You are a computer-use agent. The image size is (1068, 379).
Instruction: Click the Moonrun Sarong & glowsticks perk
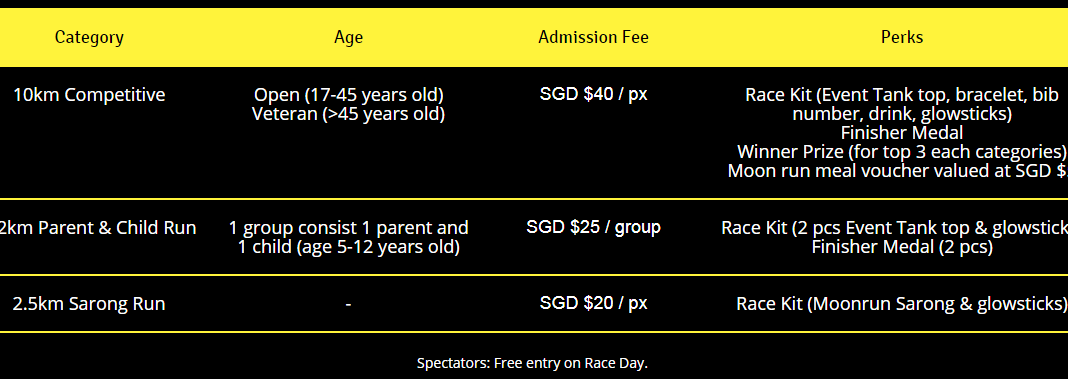(902, 303)
